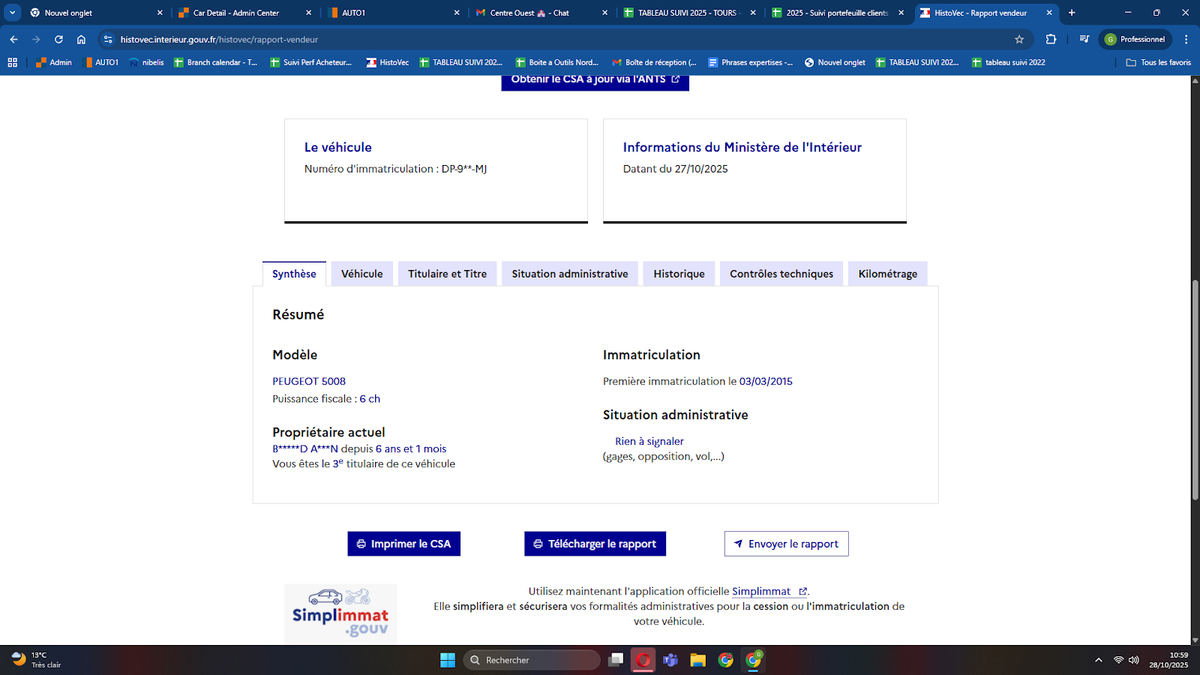Switch to the 2025 - Suivi portefeuille clients tab
This screenshot has width=1200, height=675.
coord(836,13)
